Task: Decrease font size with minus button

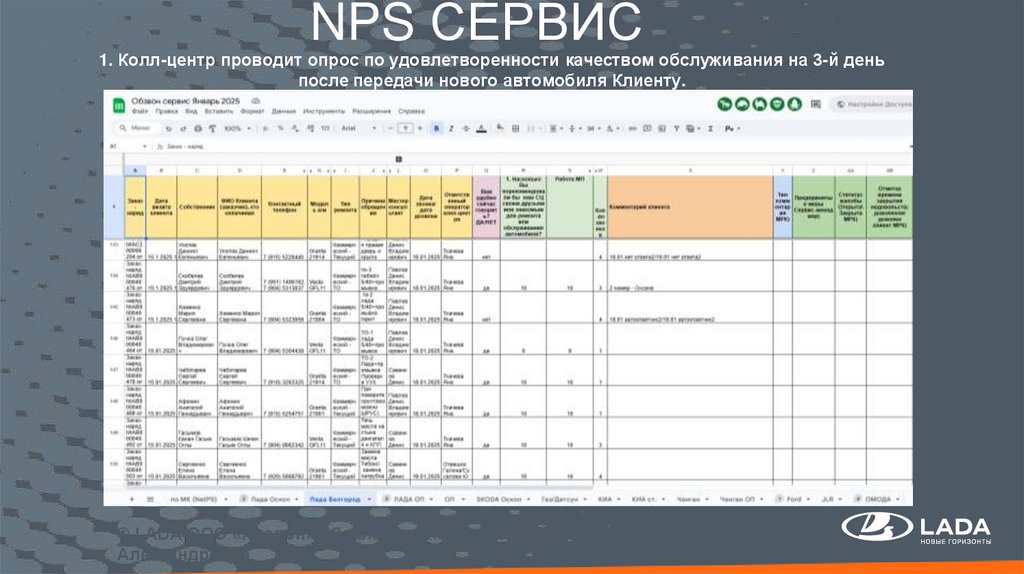Action: [x=391, y=129]
